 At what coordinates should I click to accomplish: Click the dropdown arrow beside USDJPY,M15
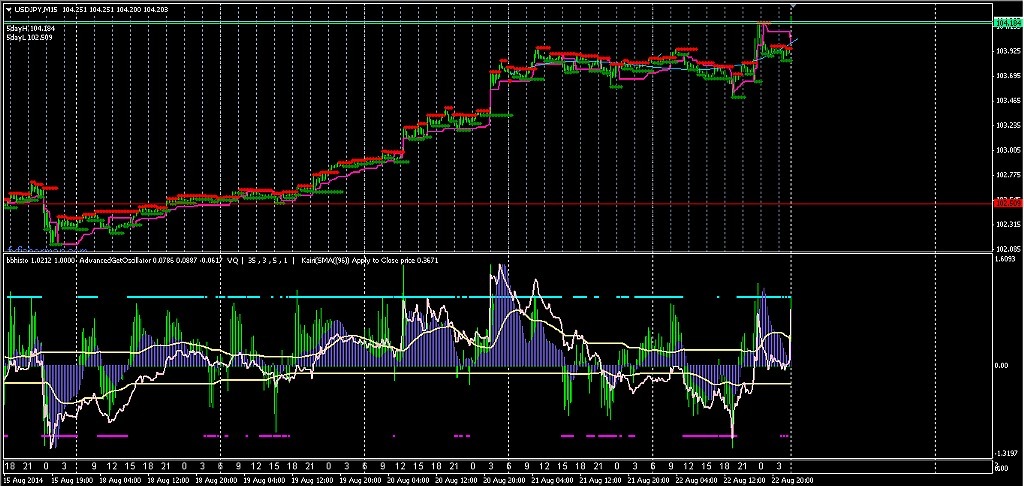click(x=8, y=9)
